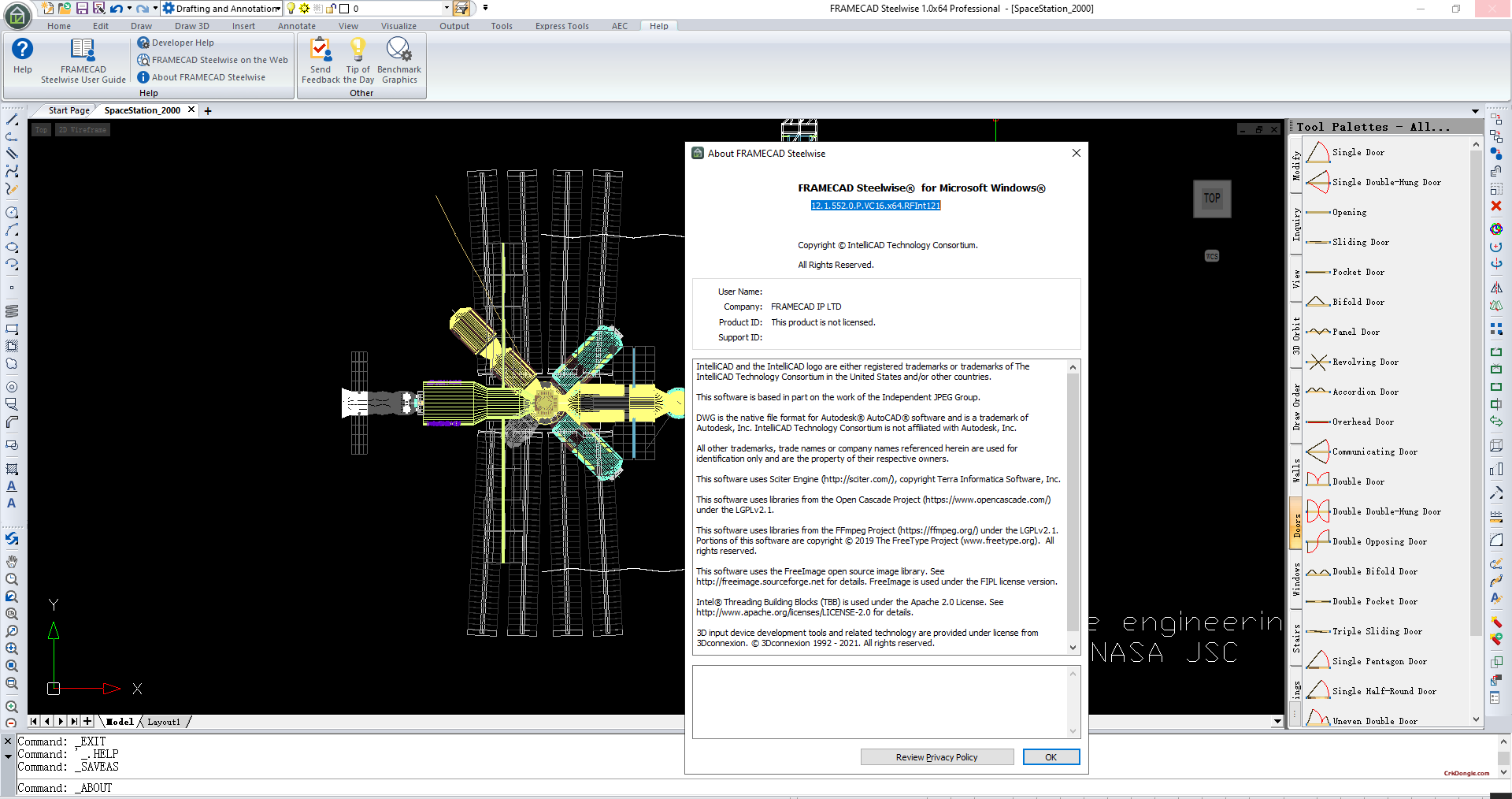Open the Express Tools ribbon tab
Viewport: 1512px width, 799px height.
pyautogui.click(x=562, y=26)
